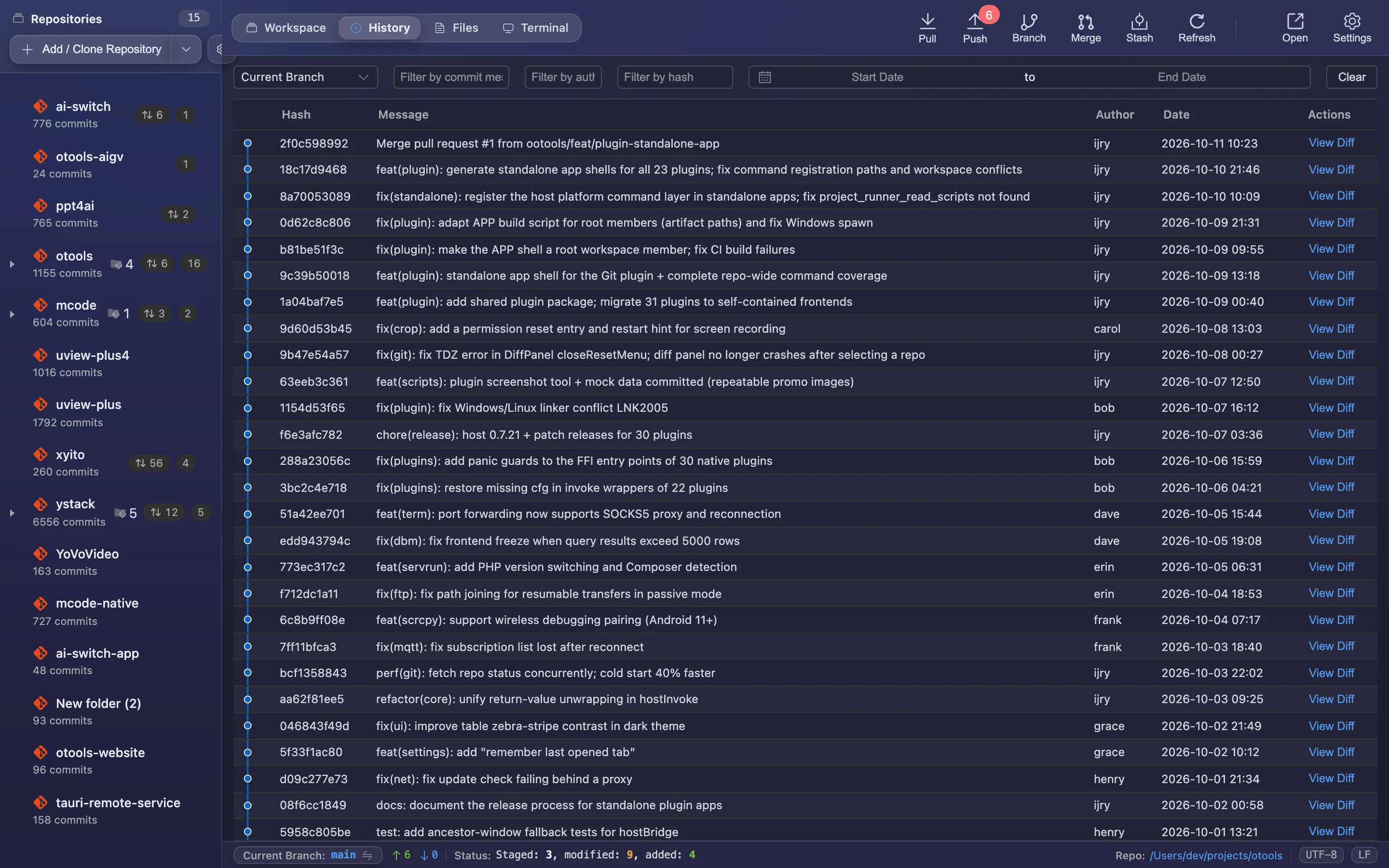The height and width of the screenshot is (868, 1389).
Task: Click the down-arrow 0 behind indicator
Action: [429, 855]
